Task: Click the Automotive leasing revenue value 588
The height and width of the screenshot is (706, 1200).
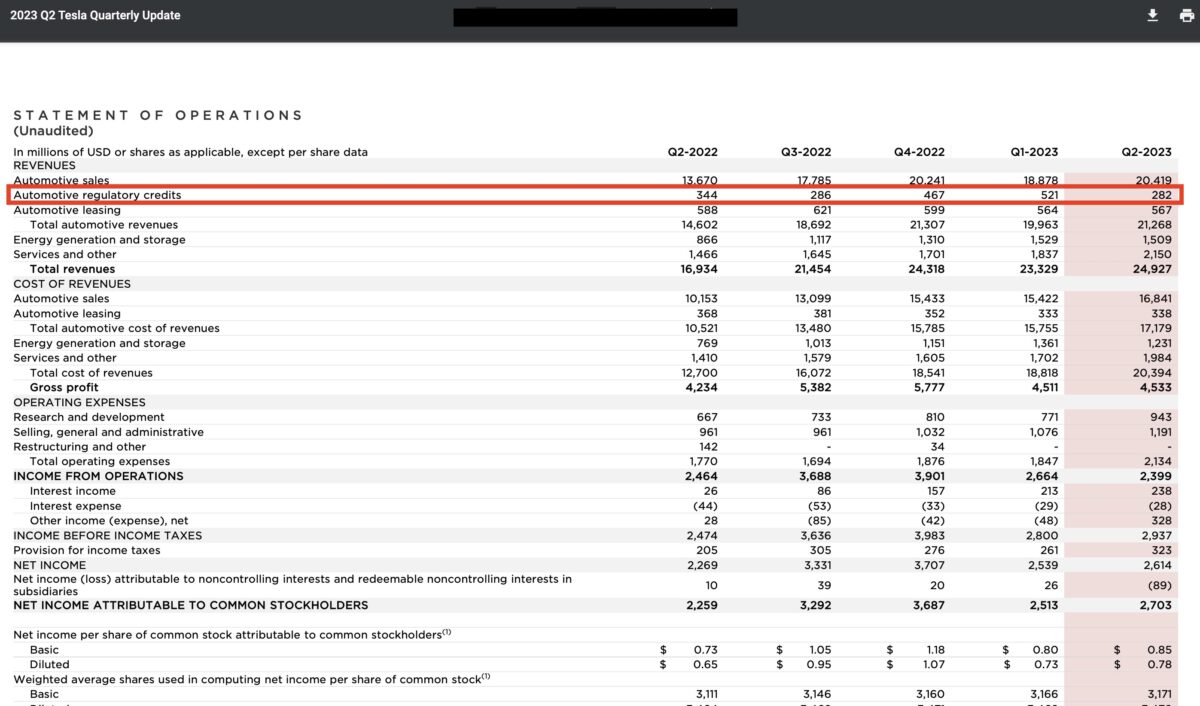Action: pyautogui.click(x=707, y=210)
